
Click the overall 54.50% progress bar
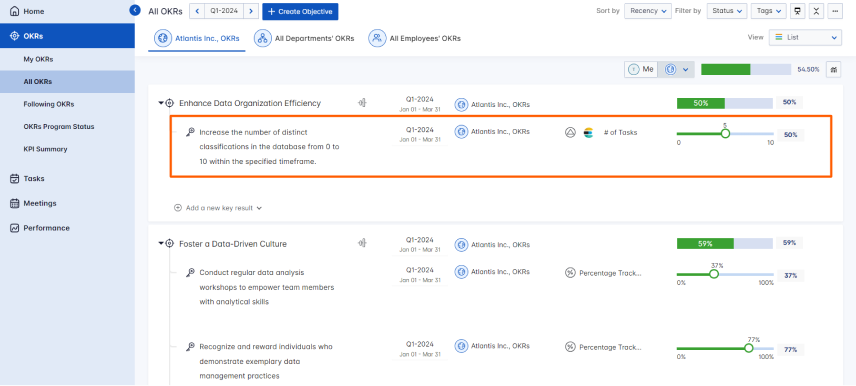(746, 69)
